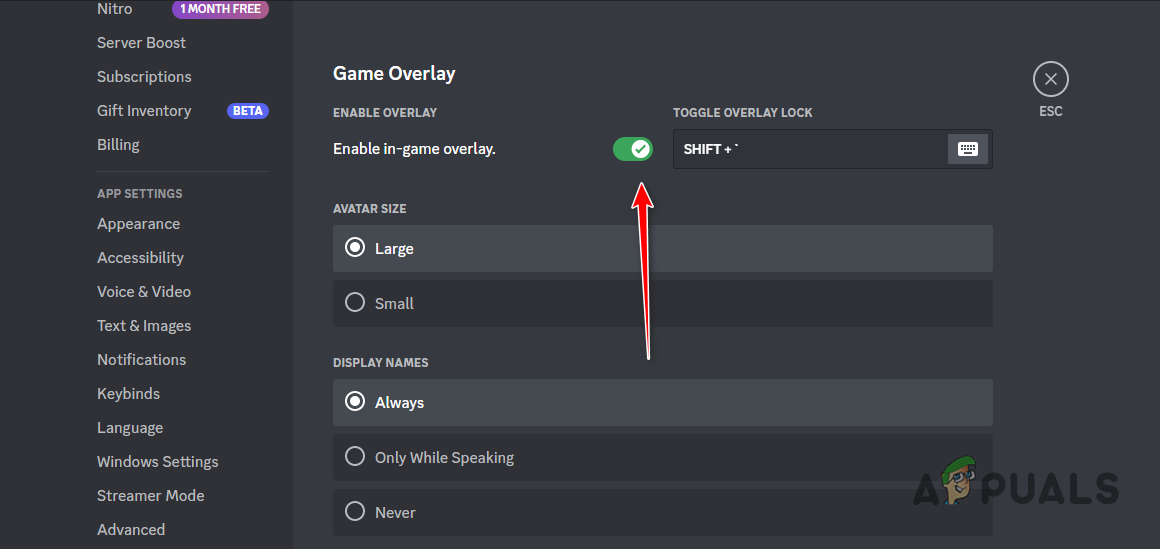Open Accessibility settings
Image resolution: width=1160 pixels, height=549 pixels.
140,258
